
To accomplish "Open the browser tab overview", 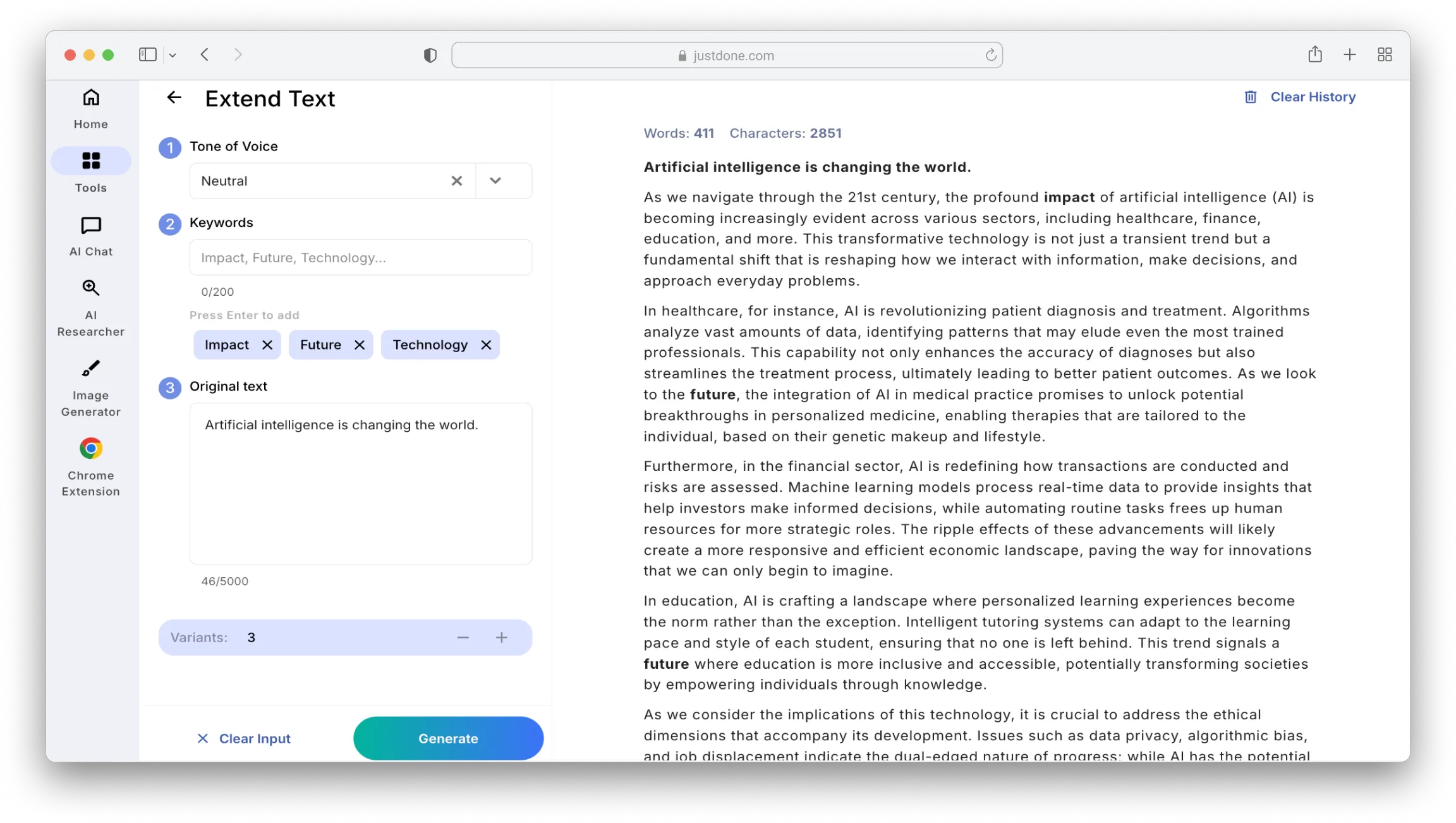I will 1384,54.
